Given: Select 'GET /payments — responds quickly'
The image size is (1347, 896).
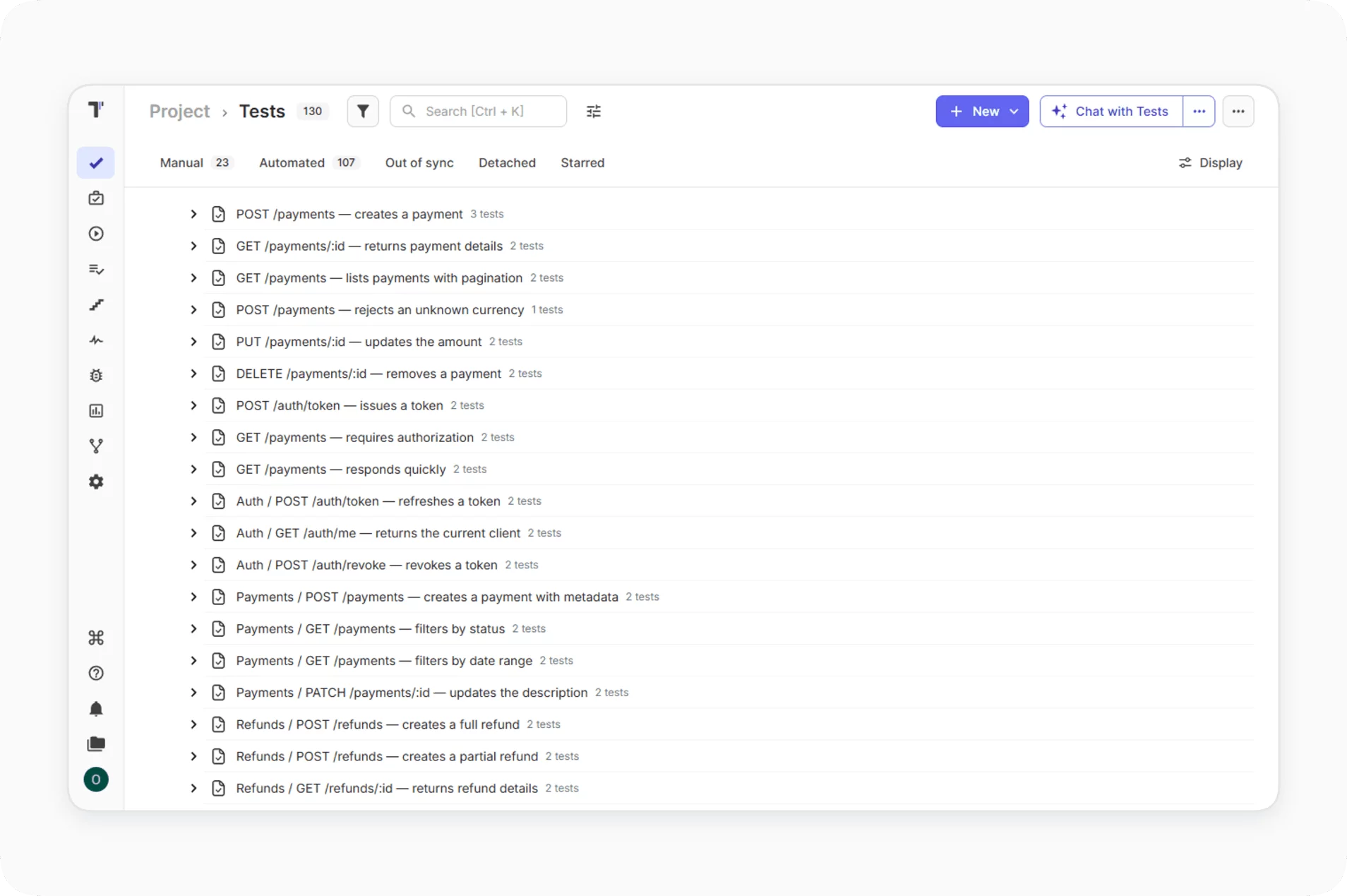Looking at the screenshot, I should point(341,470).
